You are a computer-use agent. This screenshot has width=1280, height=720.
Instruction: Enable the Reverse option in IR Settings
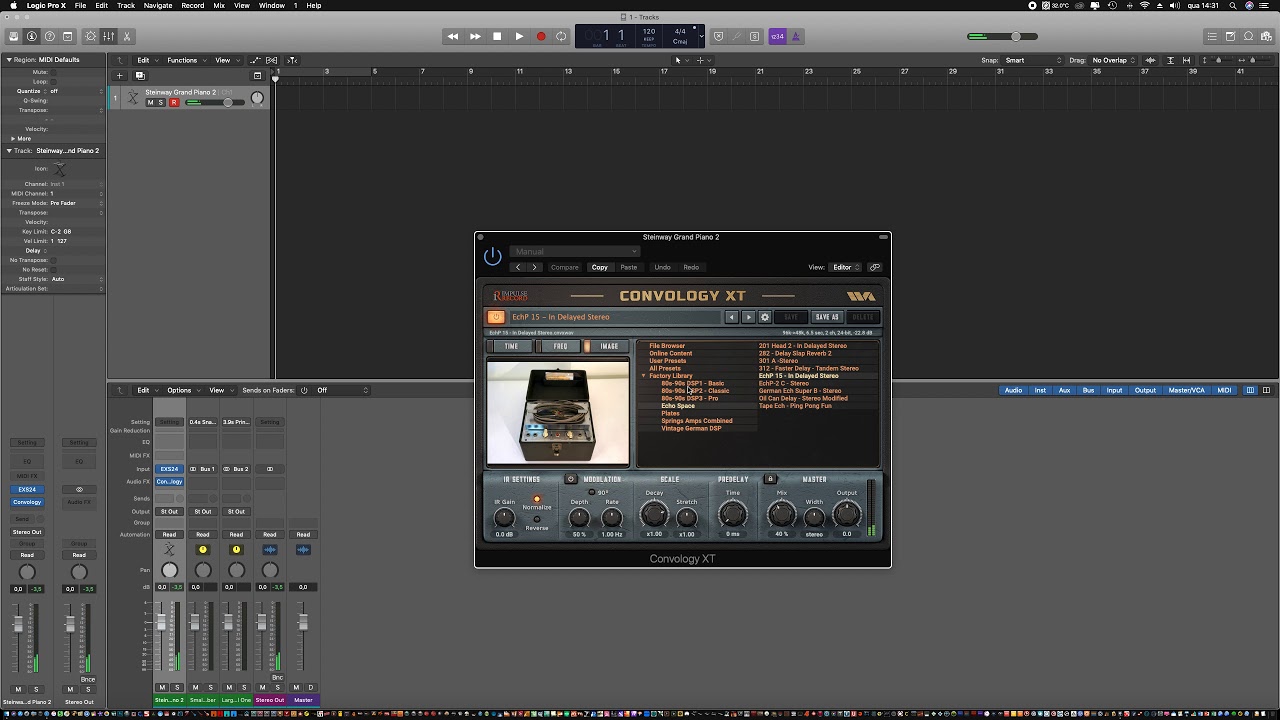coord(537,520)
